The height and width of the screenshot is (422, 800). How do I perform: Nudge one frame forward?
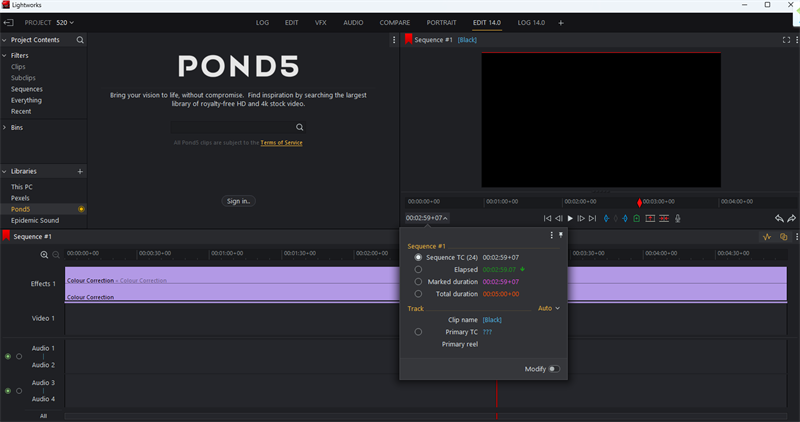click(x=581, y=218)
